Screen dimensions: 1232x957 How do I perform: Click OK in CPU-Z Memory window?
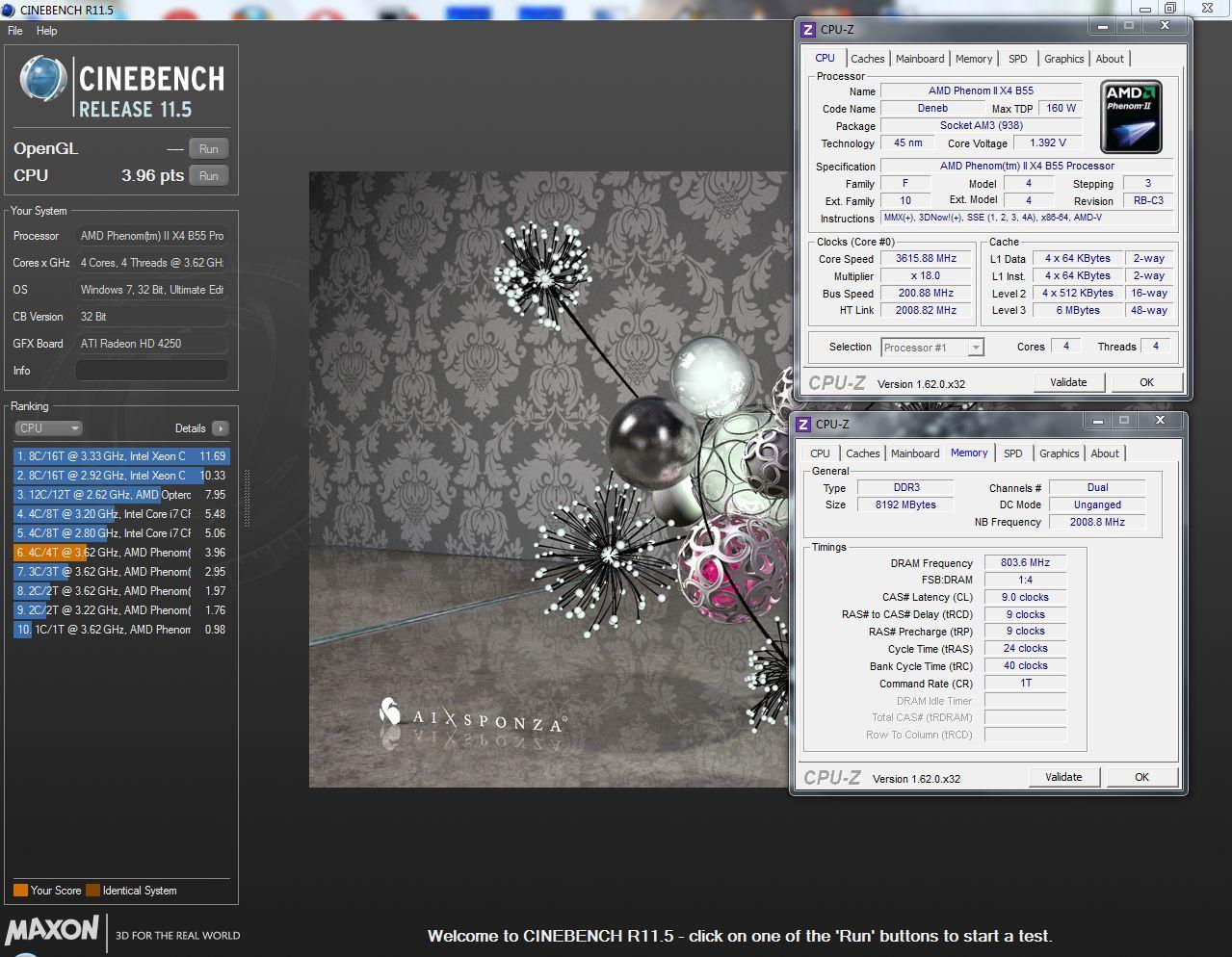coord(1141,777)
